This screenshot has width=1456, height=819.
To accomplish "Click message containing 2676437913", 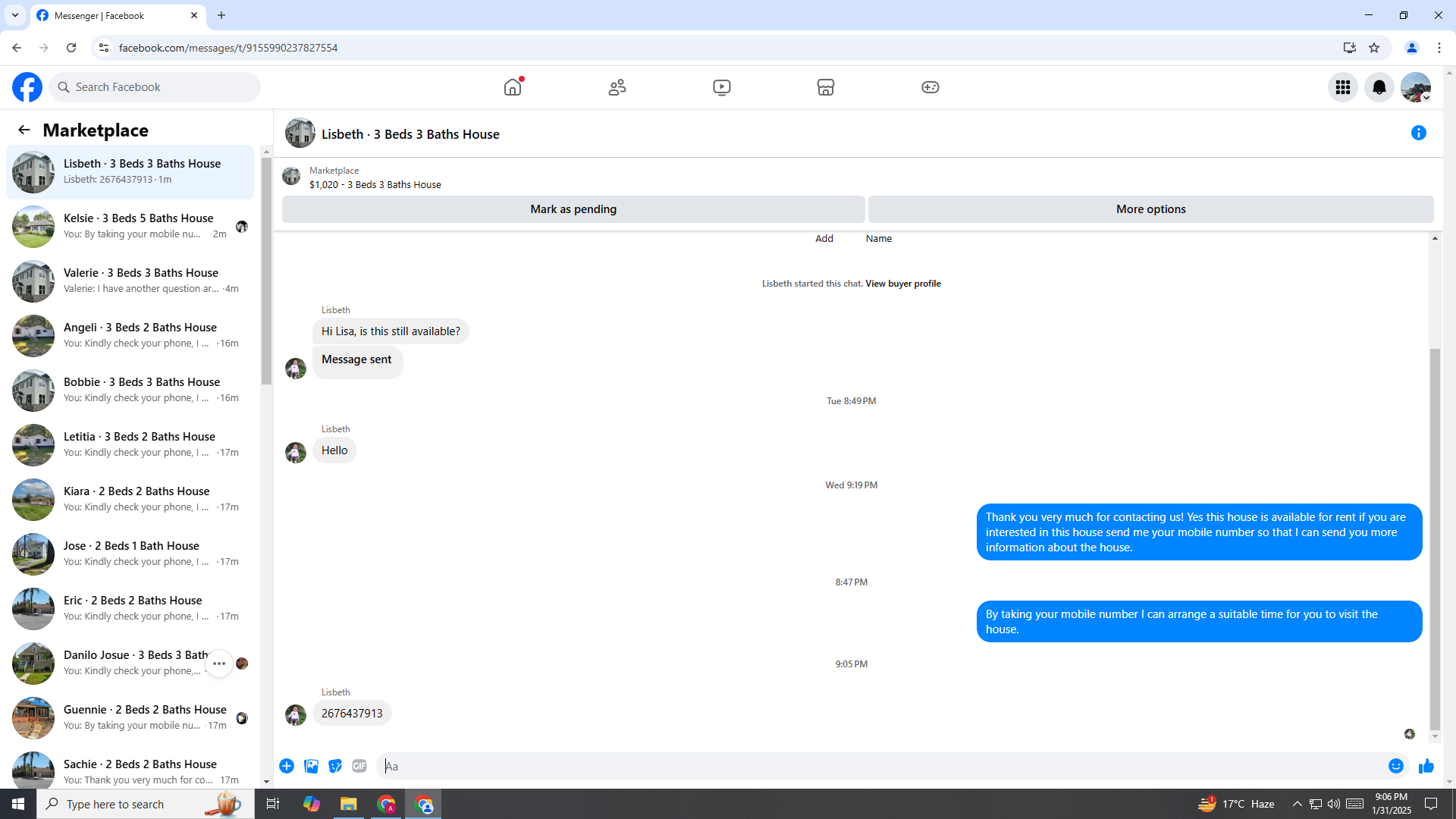I will 352,714.
